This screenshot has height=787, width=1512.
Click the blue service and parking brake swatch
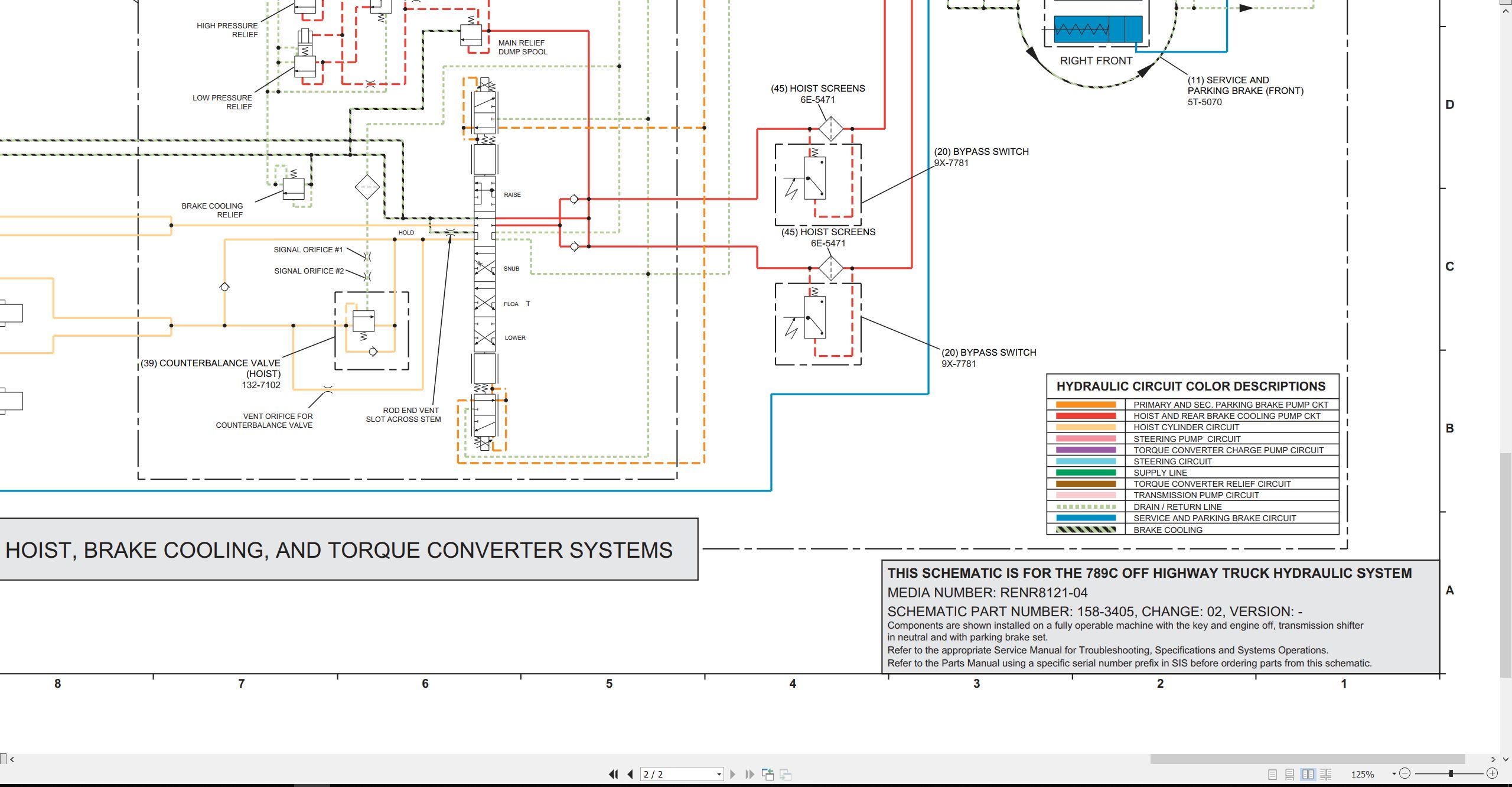click(x=1086, y=518)
